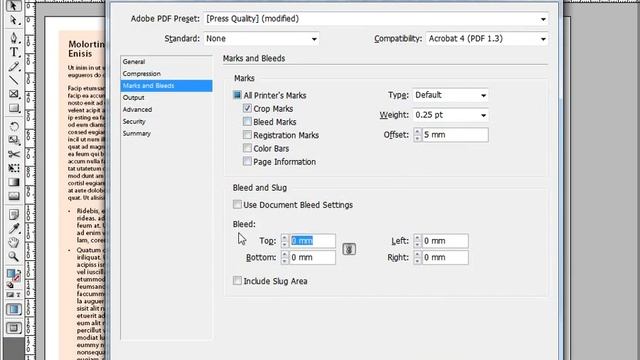Image resolution: width=640 pixels, height=360 pixels.
Task: Select the Rectangle Frame tool
Action: tap(13, 94)
